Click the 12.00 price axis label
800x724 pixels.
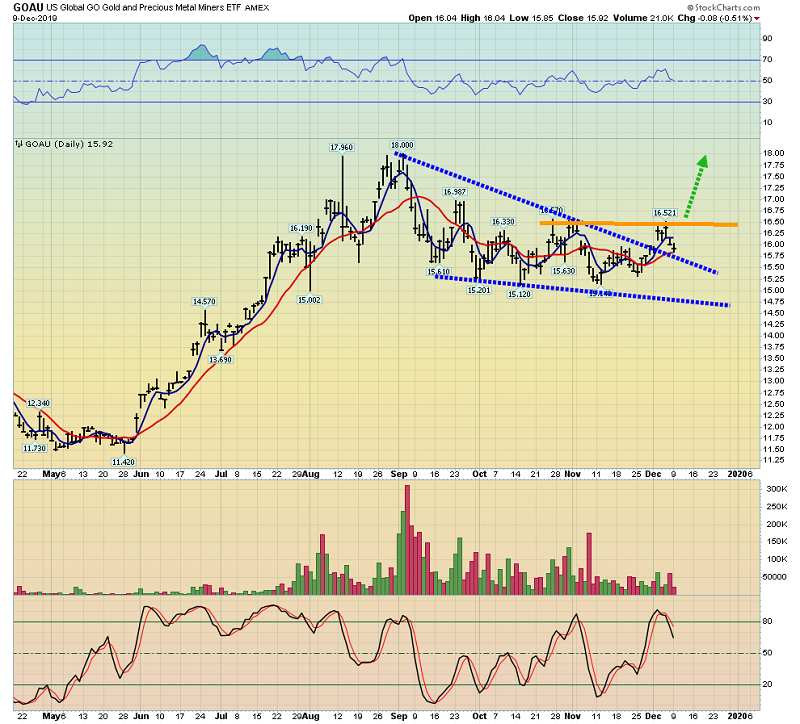773,427
